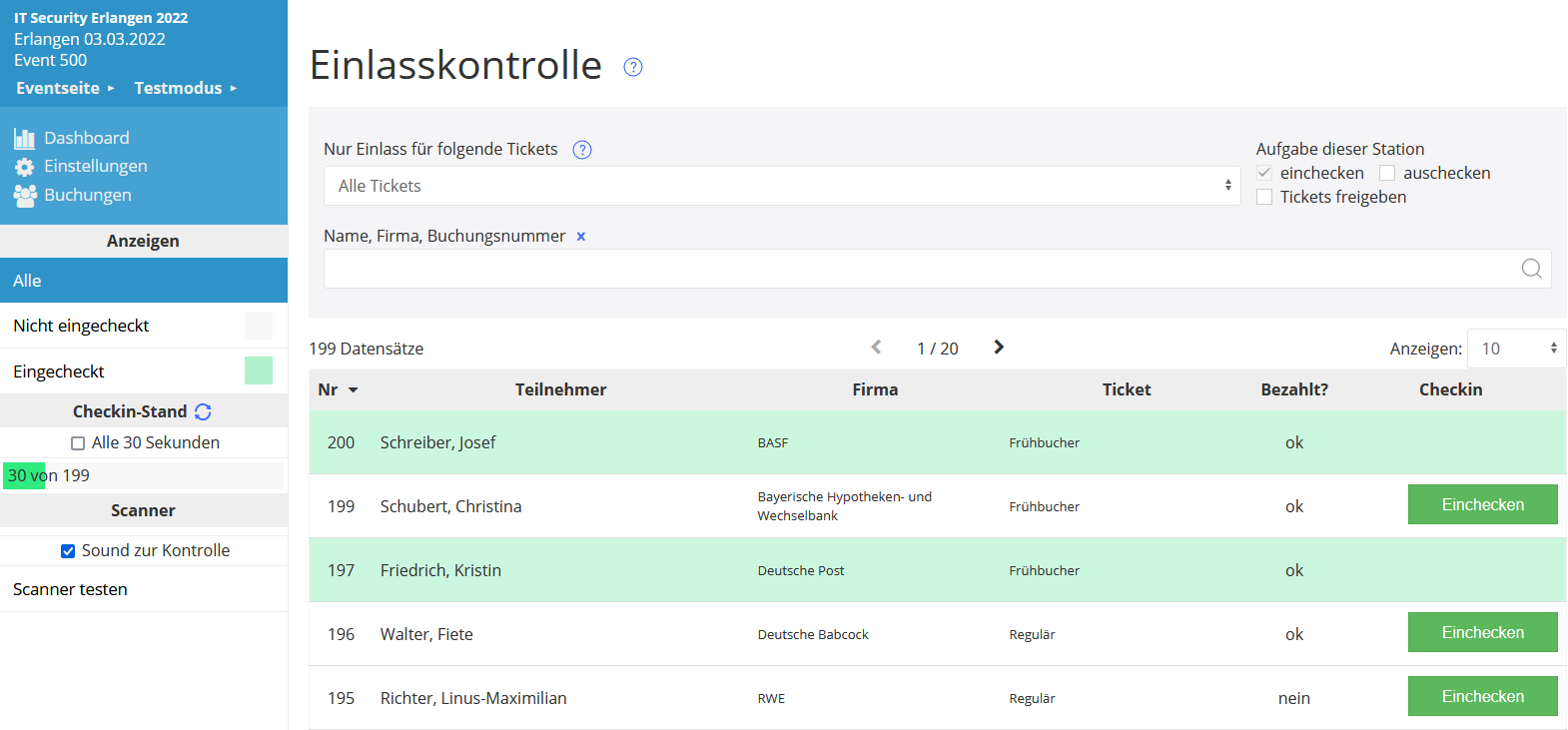The width and height of the screenshot is (1568, 730).
Task: Open the Anzeigen rows-per-page dropdown
Action: point(1516,349)
